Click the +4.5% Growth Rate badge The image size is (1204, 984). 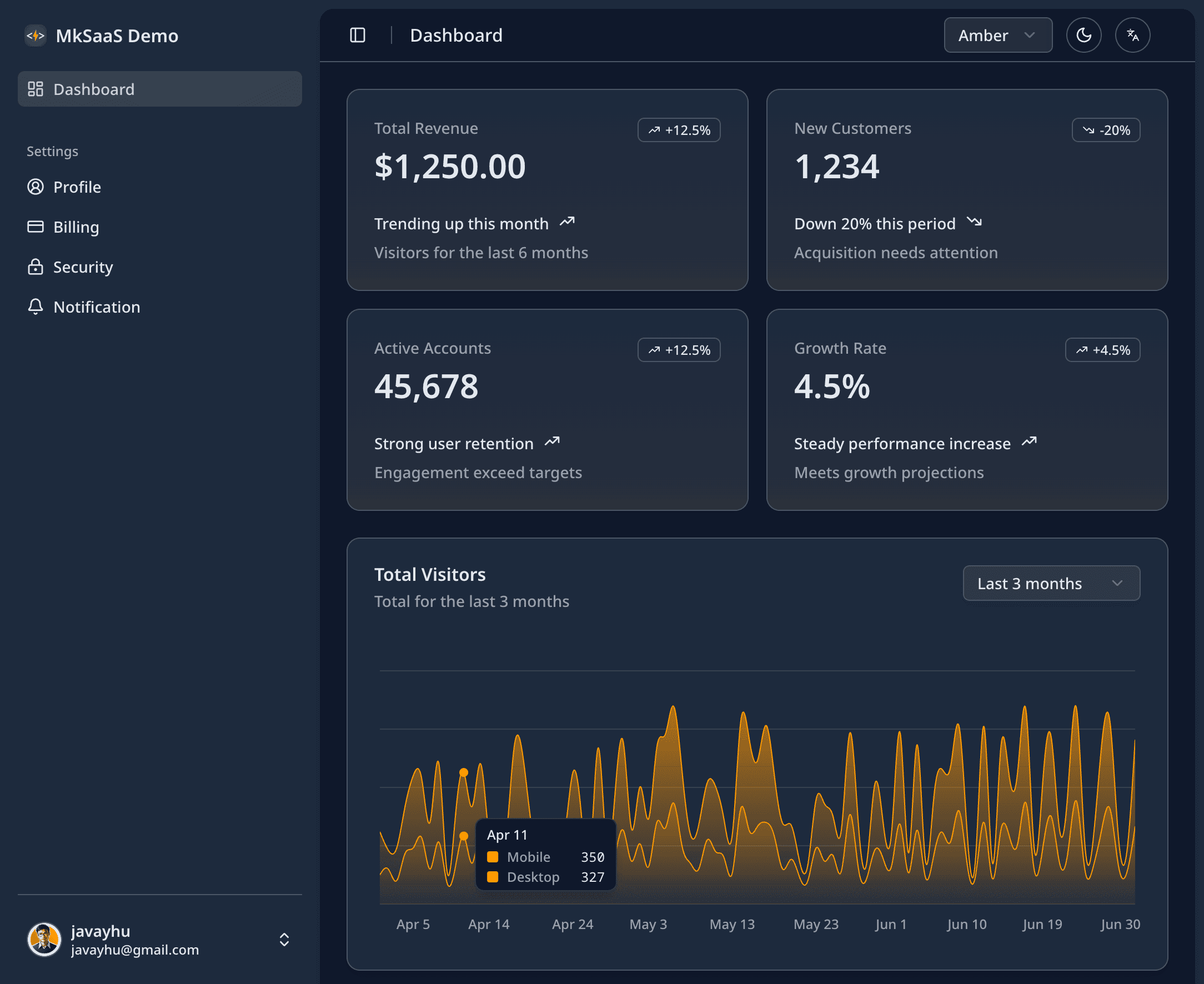[1102, 350]
